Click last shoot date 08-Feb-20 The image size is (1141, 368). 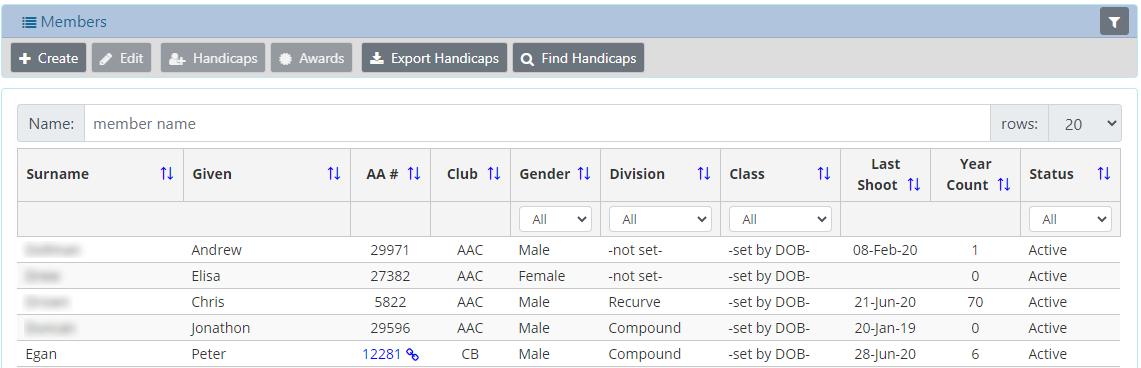(x=886, y=250)
